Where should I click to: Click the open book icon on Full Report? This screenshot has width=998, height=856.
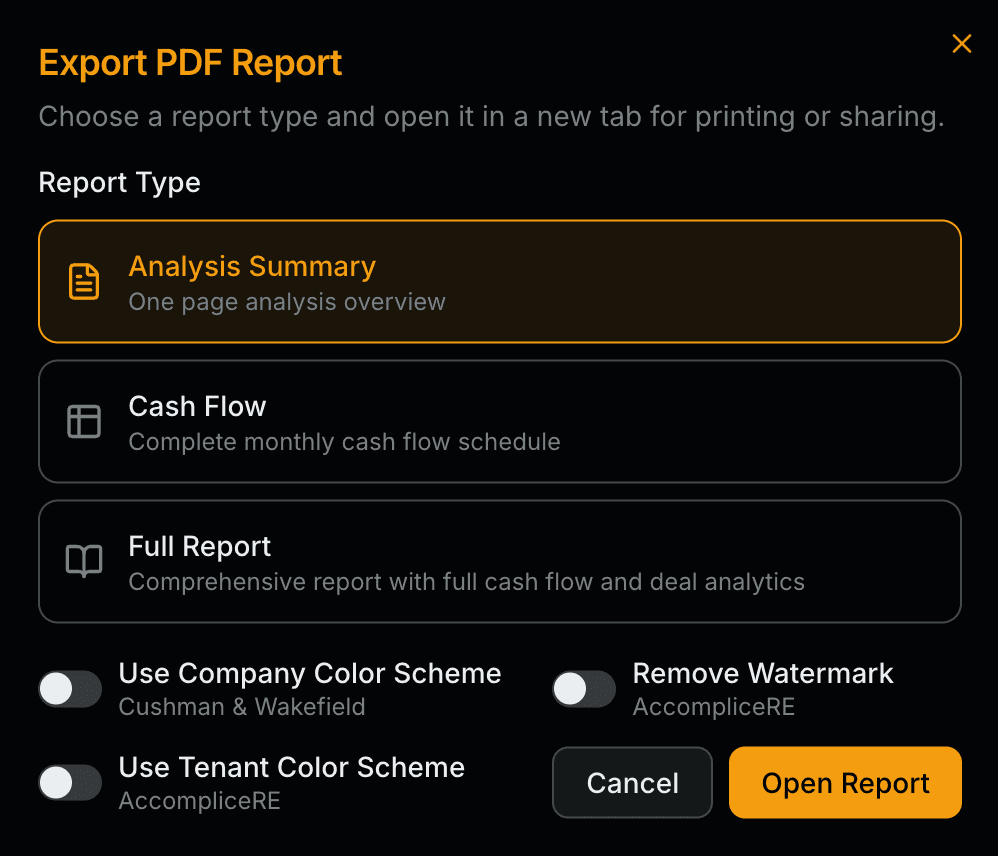coord(84,561)
